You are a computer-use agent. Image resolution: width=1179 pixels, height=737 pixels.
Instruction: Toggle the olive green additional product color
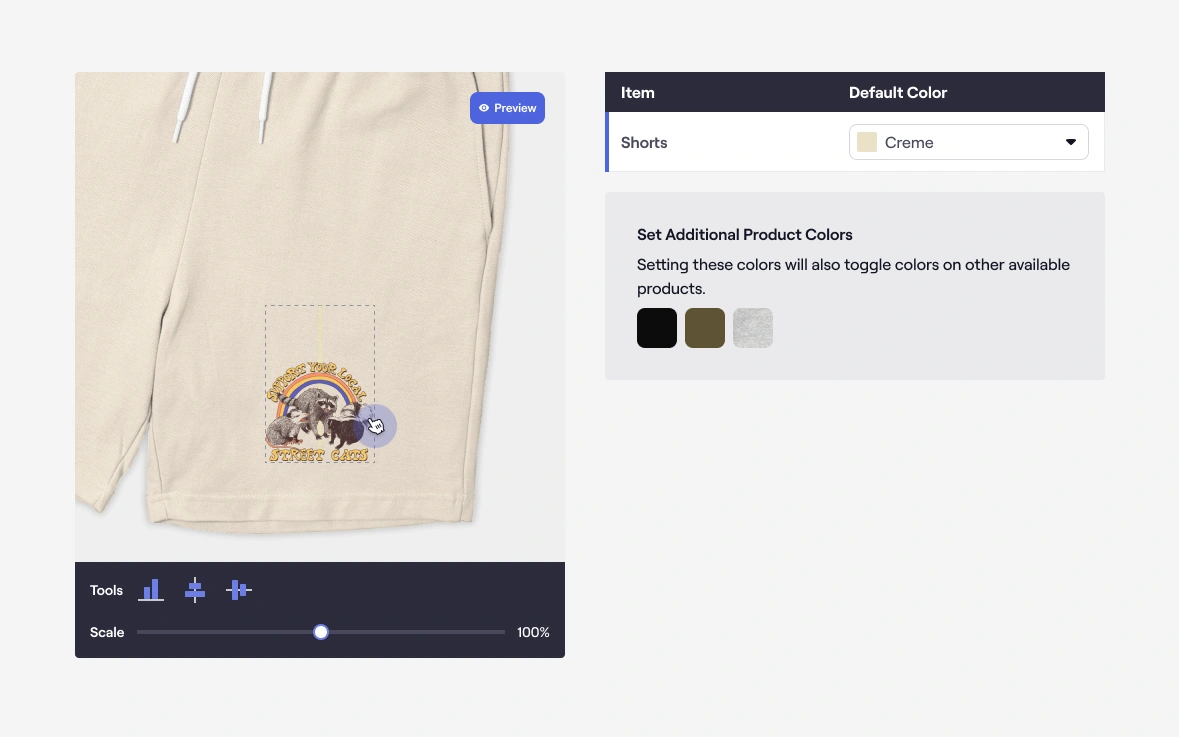click(x=705, y=328)
